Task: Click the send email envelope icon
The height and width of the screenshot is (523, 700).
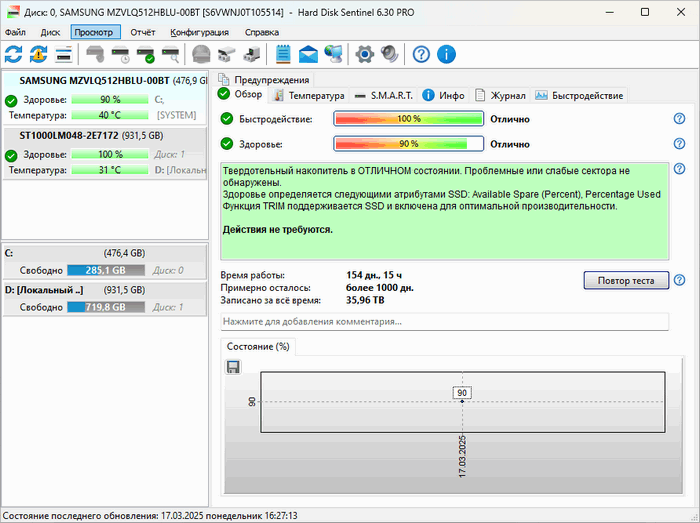Action: tap(308, 54)
